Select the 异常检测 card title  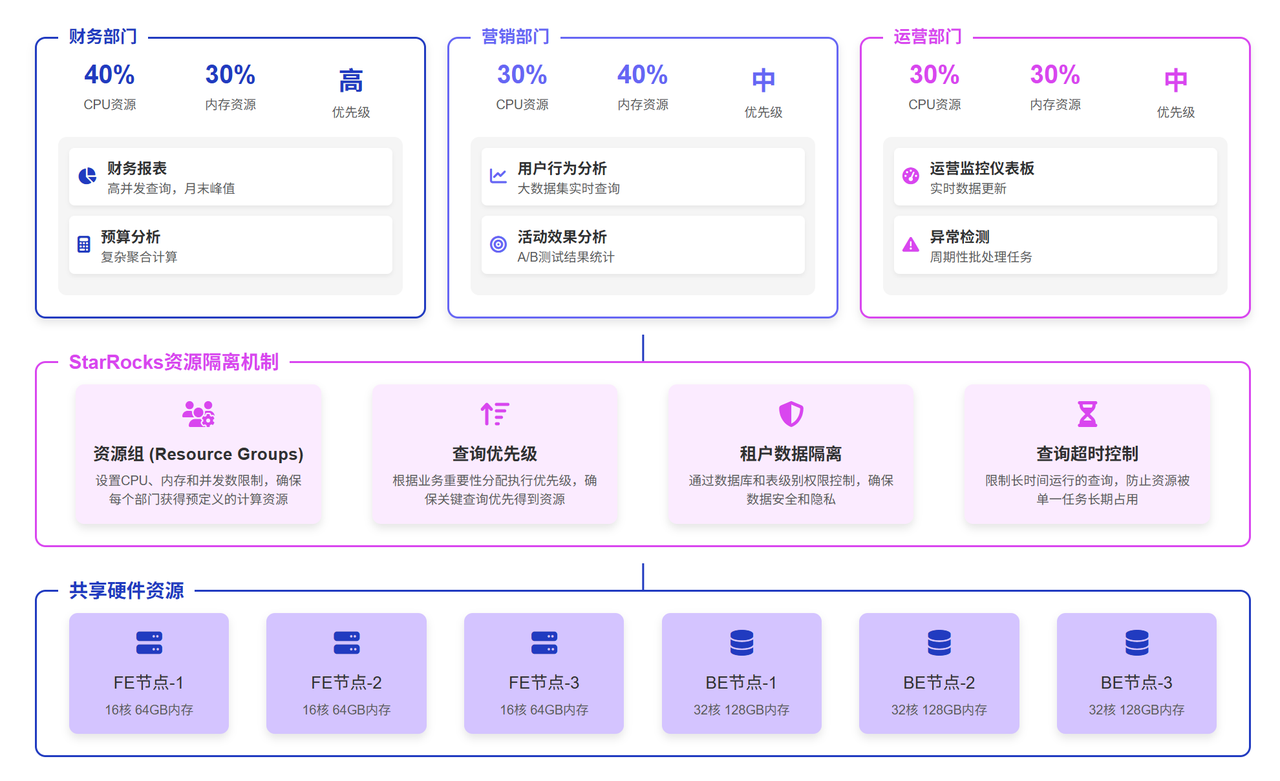pos(959,237)
